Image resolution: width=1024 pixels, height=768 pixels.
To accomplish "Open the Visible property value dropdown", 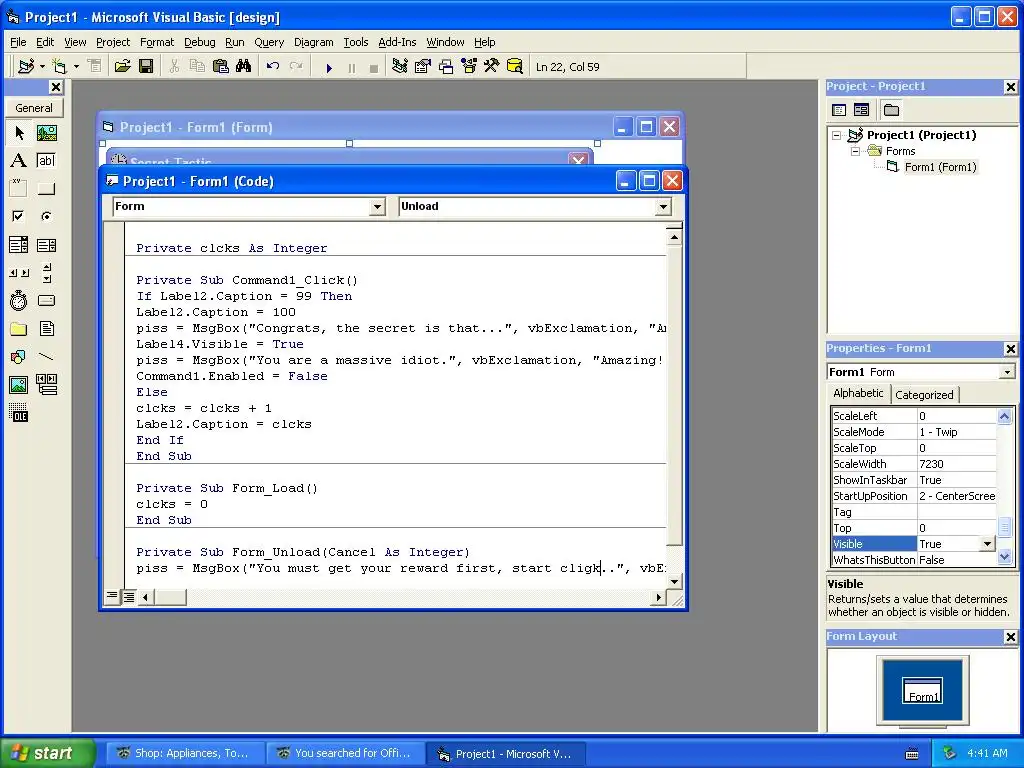I will coord(987,543).
